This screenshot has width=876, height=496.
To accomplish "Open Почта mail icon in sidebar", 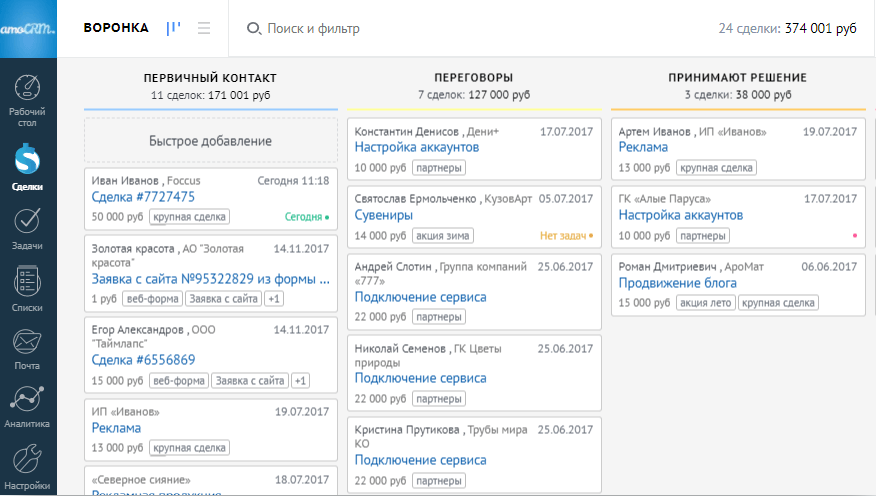I will (28, 348).
